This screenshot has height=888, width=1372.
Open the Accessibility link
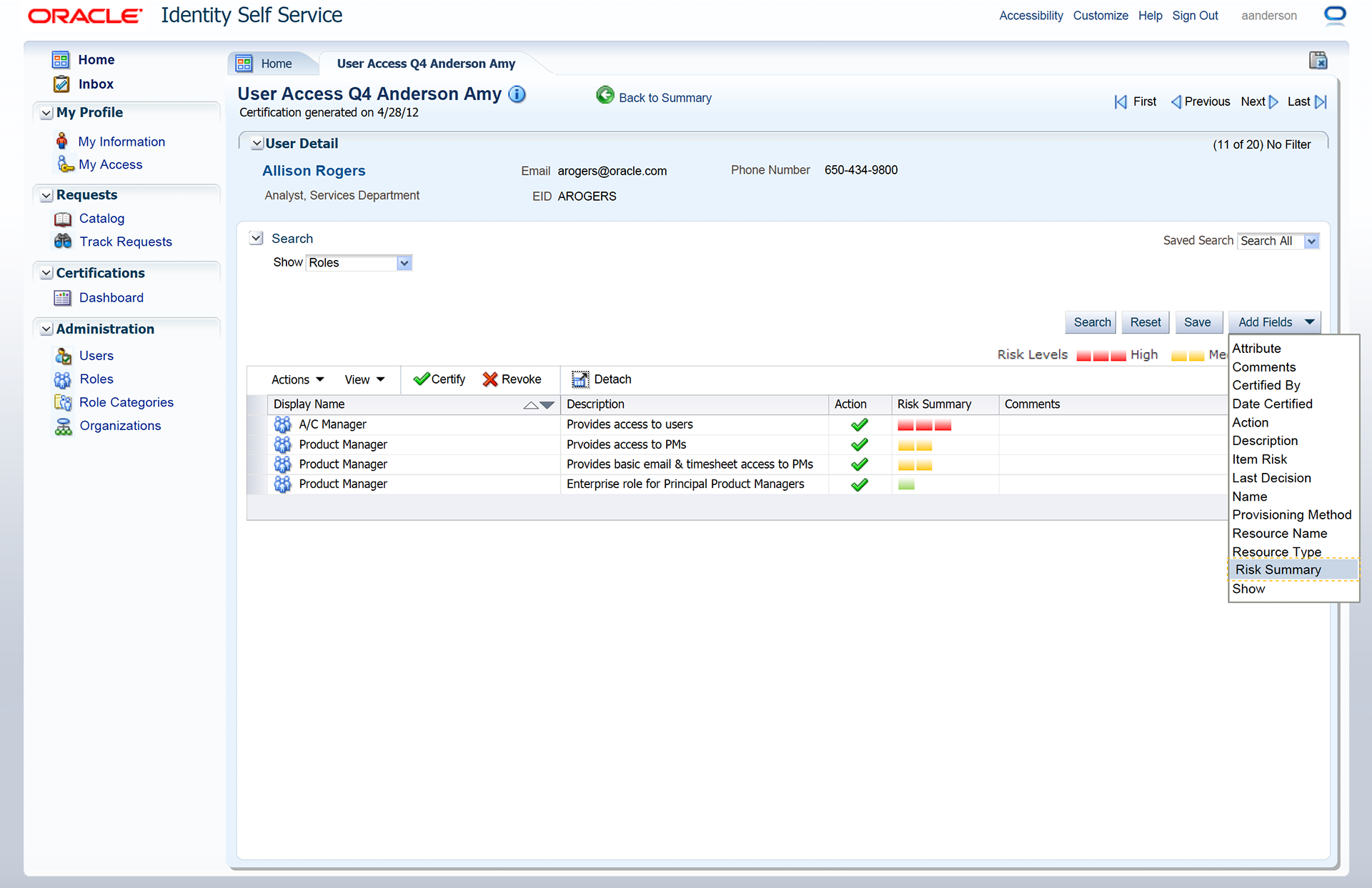pos(1031,16)
